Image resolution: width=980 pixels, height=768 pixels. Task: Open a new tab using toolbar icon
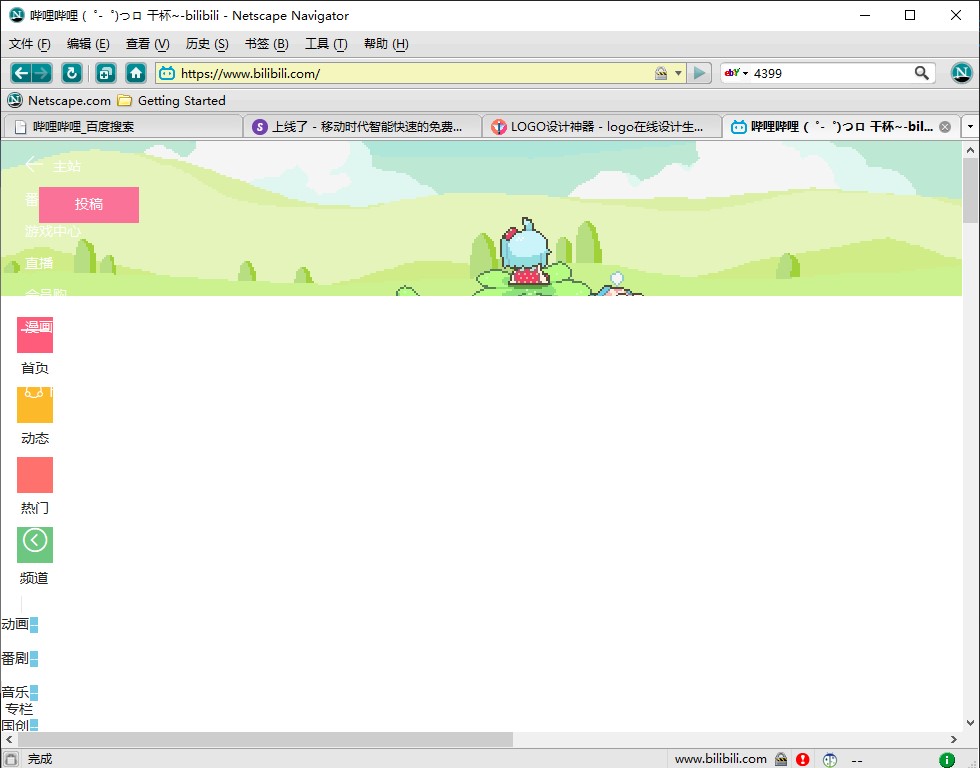(106, 73)
